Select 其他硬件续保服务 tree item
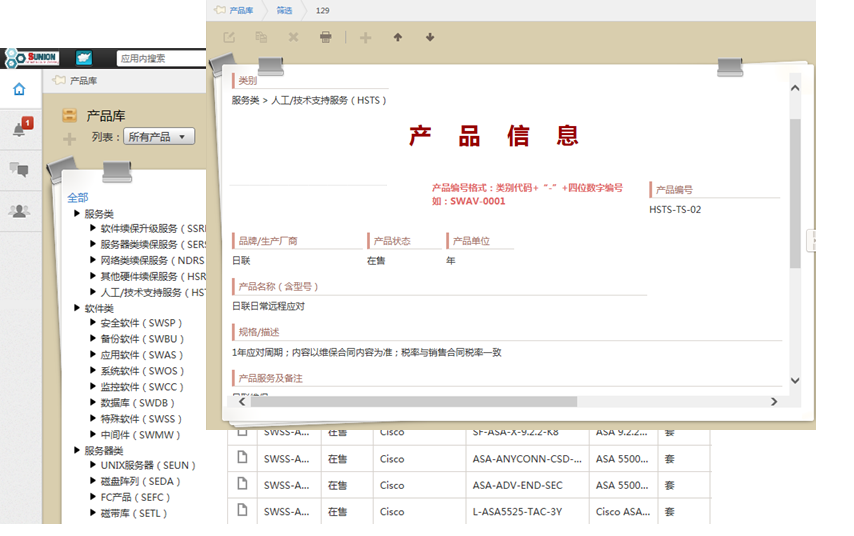Image resolution: width=854 pixels, height=536 pixels. (x=153, y=276)
